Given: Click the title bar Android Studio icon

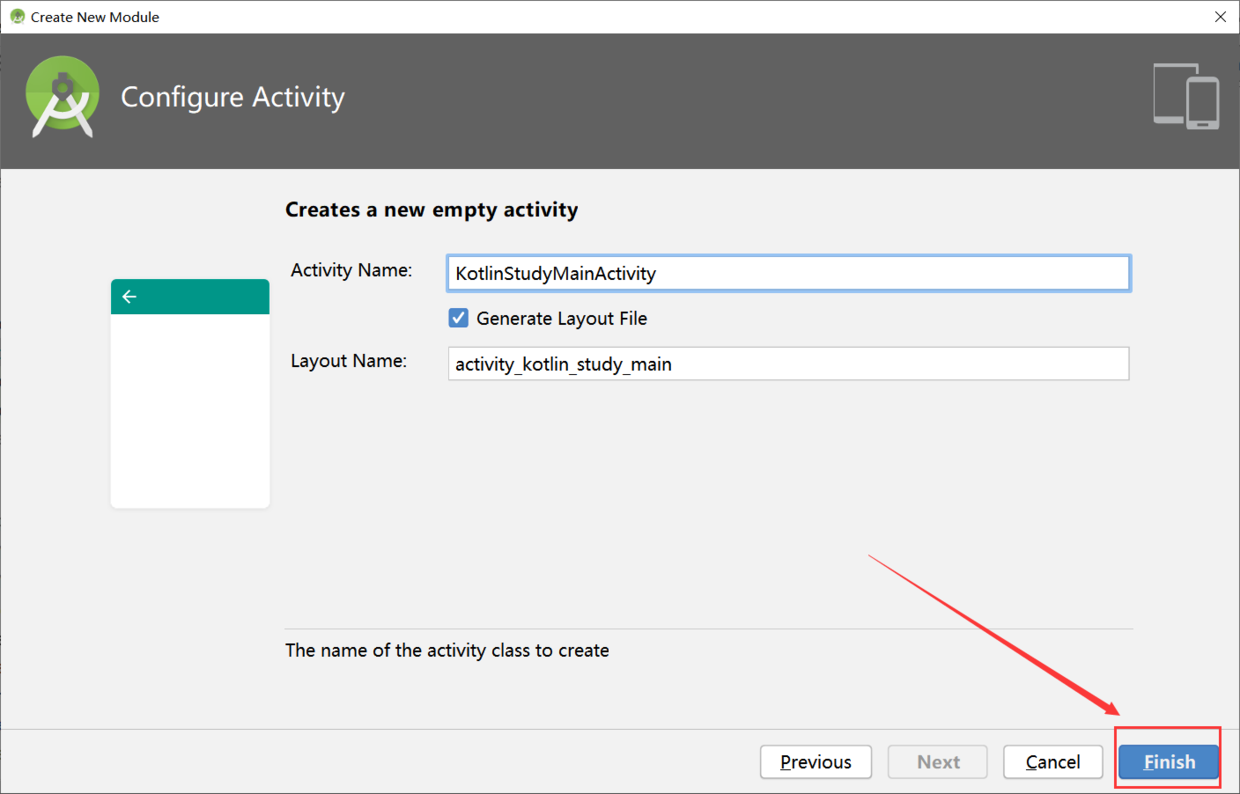Looking at the screenshot, I should (16, 17).
